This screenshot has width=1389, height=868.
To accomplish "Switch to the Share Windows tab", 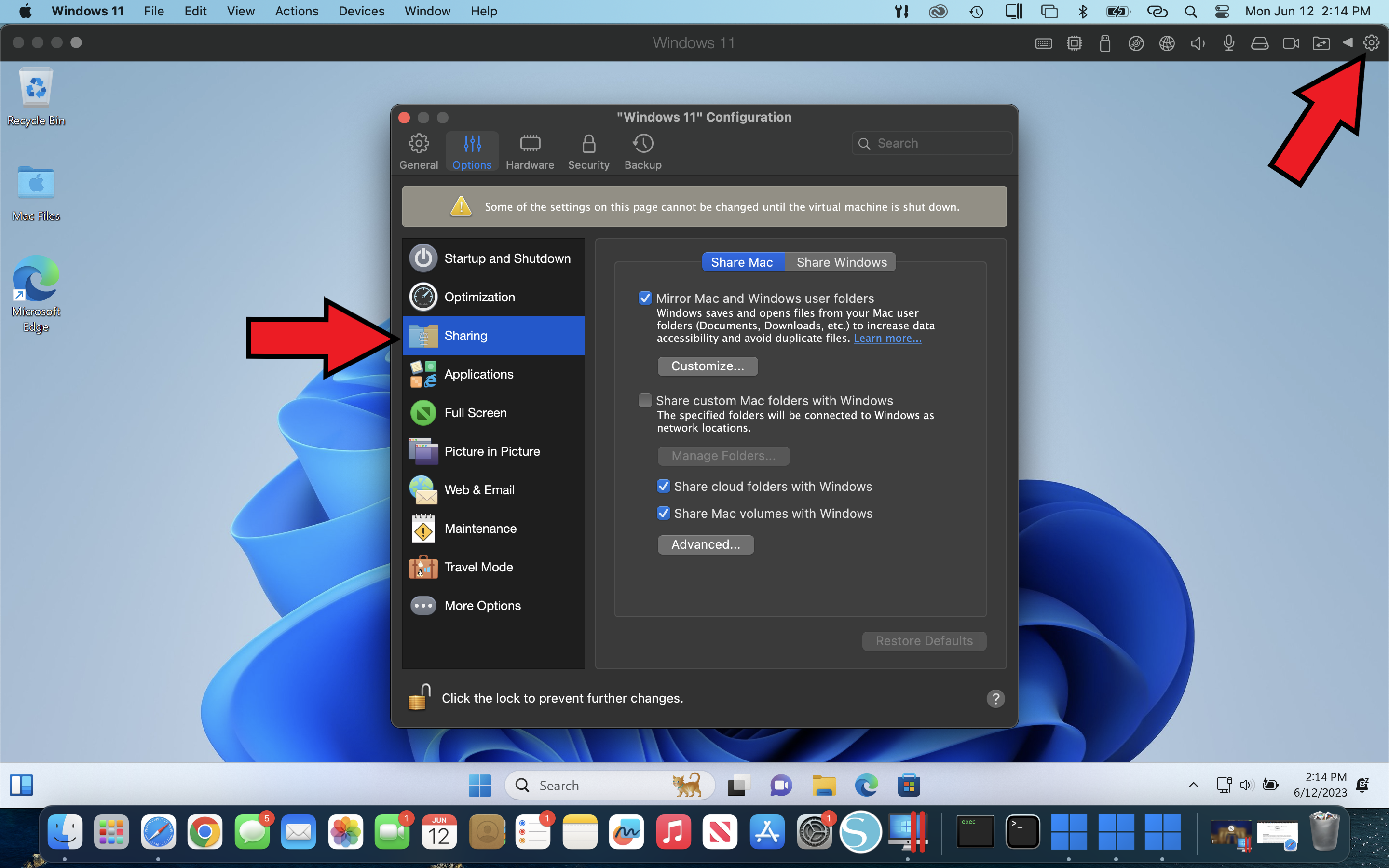I will [841, 262].
